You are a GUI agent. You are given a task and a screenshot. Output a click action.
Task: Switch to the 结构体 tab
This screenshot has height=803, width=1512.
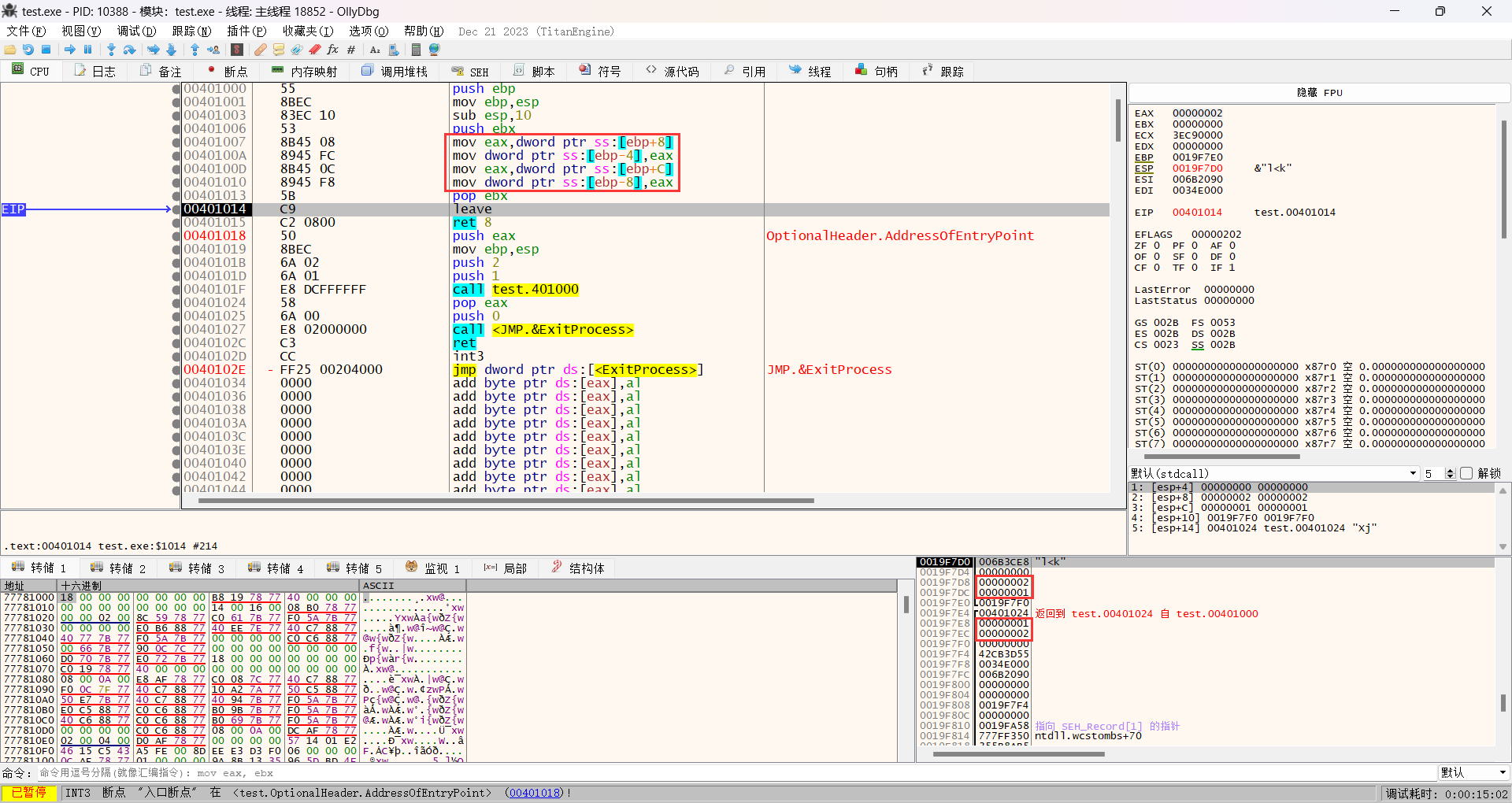(x=579, y=568)
